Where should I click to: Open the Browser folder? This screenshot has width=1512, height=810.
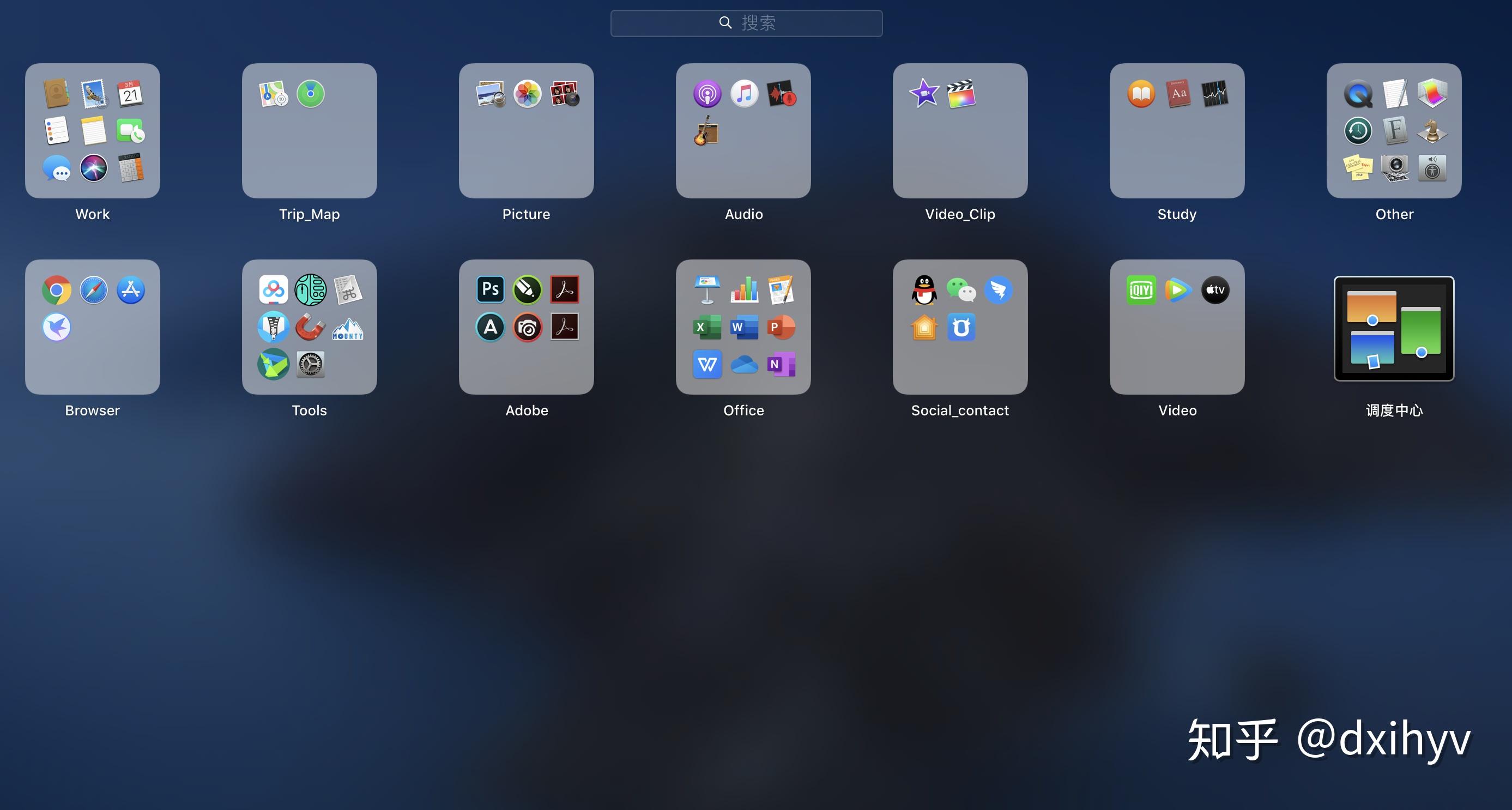92,327
